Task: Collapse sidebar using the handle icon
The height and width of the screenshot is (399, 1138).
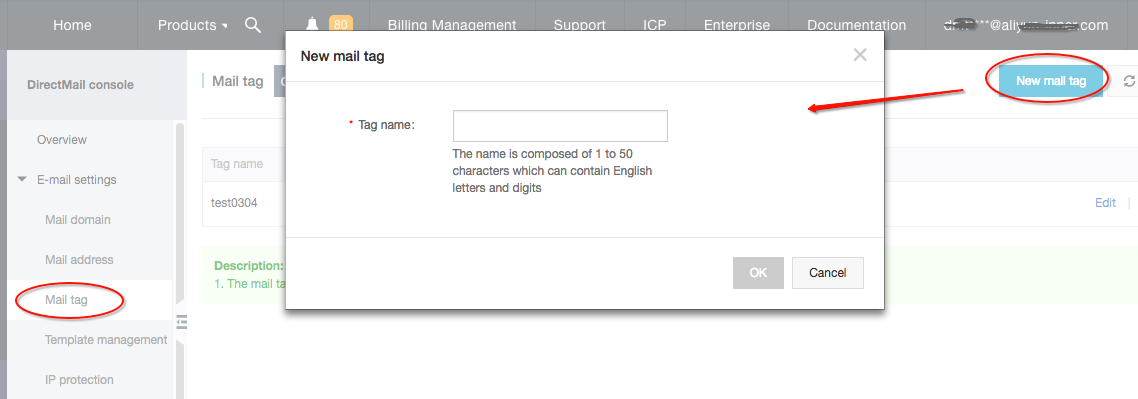Action: coord(181,321)
